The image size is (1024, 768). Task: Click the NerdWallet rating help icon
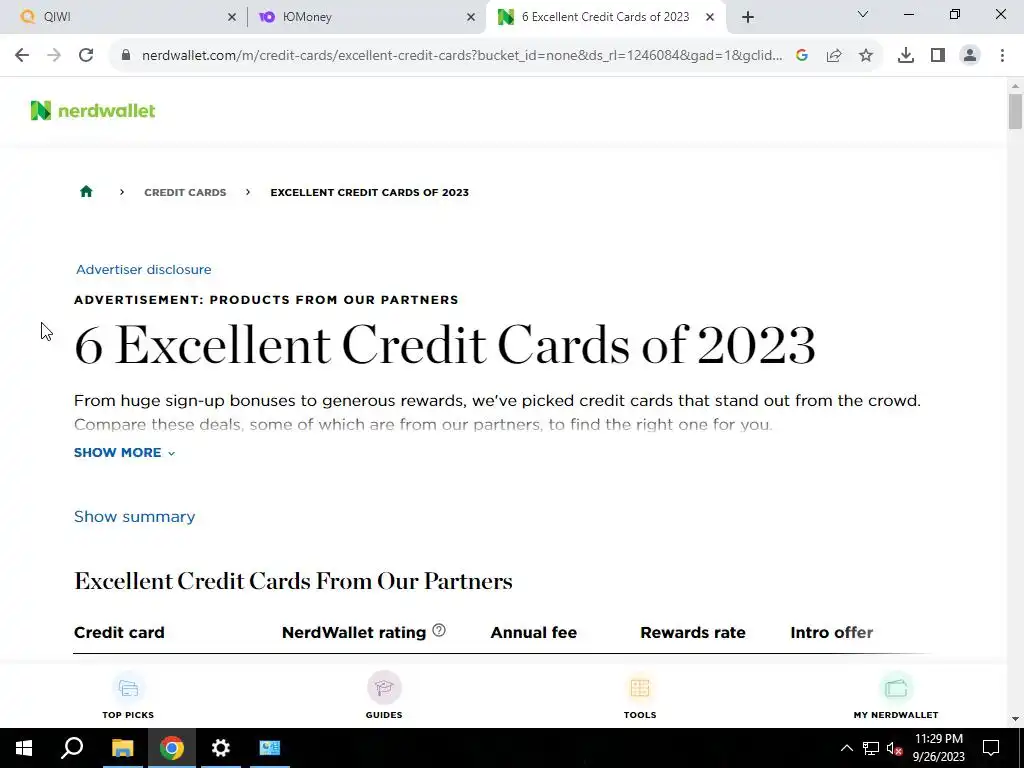pyautogui.click(x=439, y=630)
